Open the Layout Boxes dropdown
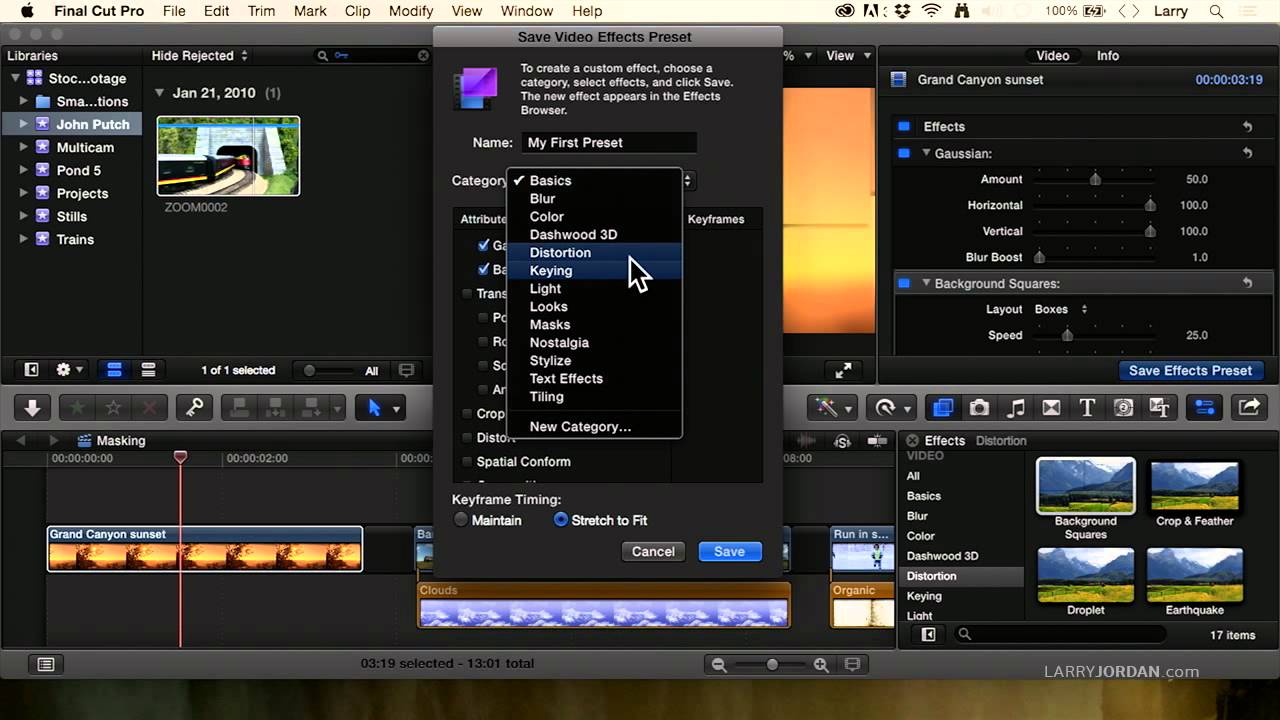This screenshot has height=720, width=1280. tap(1061, 309)
